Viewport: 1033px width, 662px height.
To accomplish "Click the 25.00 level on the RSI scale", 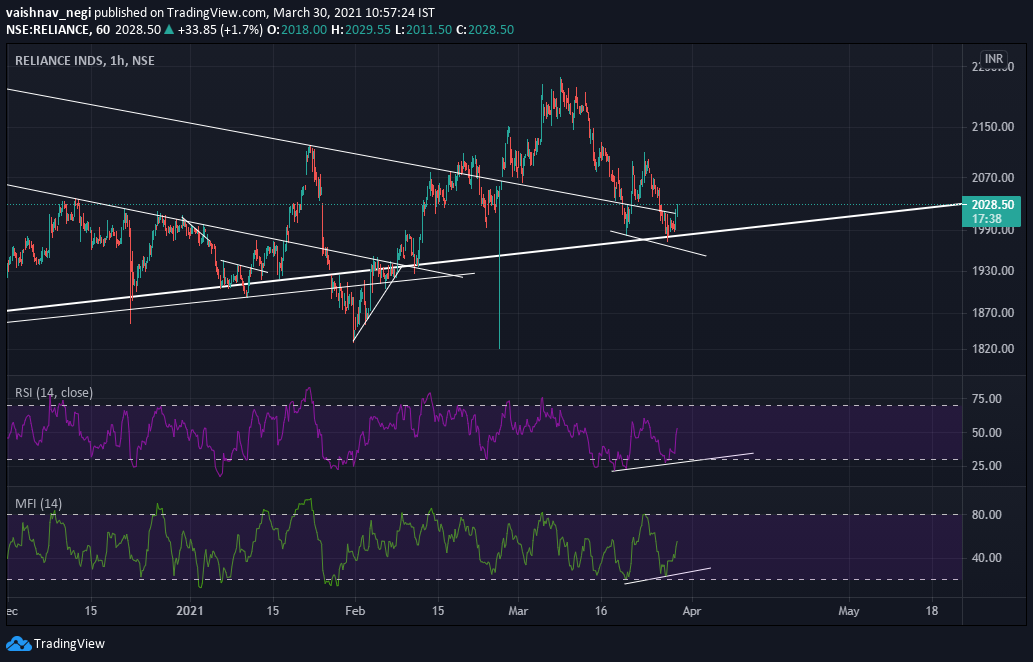I will [987, 466].
